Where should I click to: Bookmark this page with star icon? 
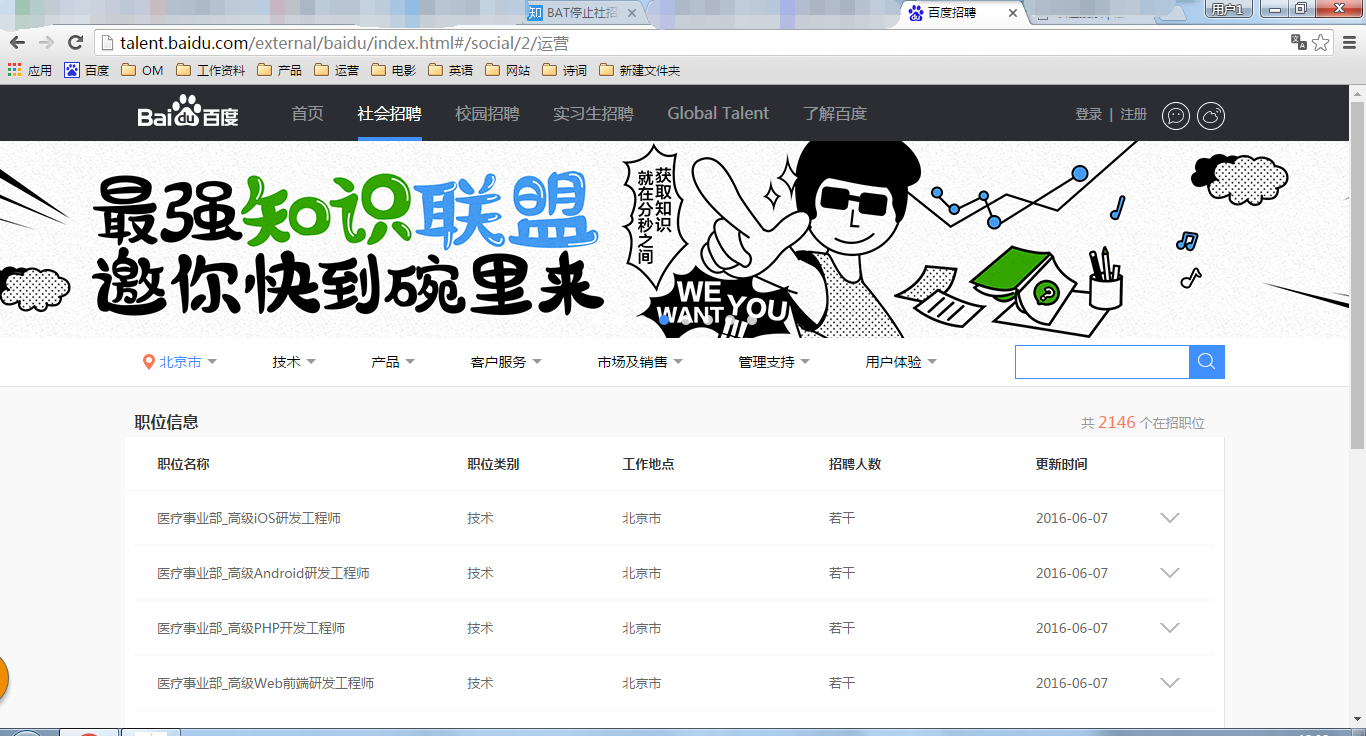1321,42
